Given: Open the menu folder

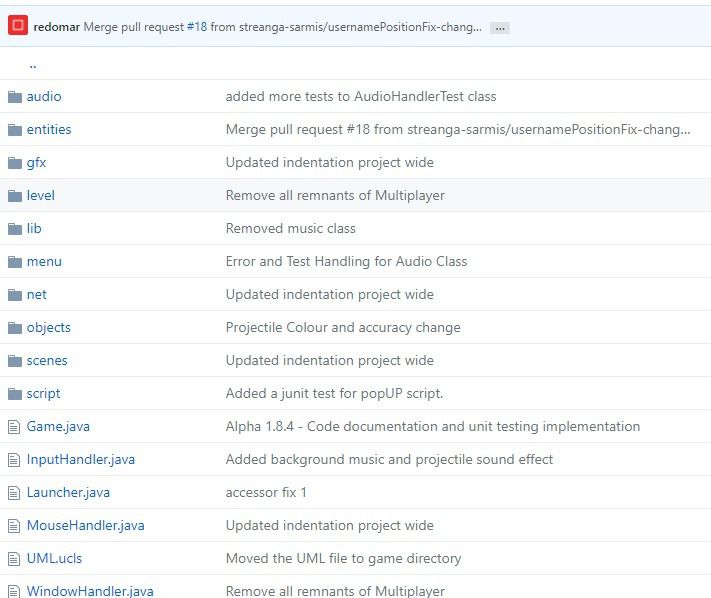Looking at the screenshot, I should [x=44, y=262].
